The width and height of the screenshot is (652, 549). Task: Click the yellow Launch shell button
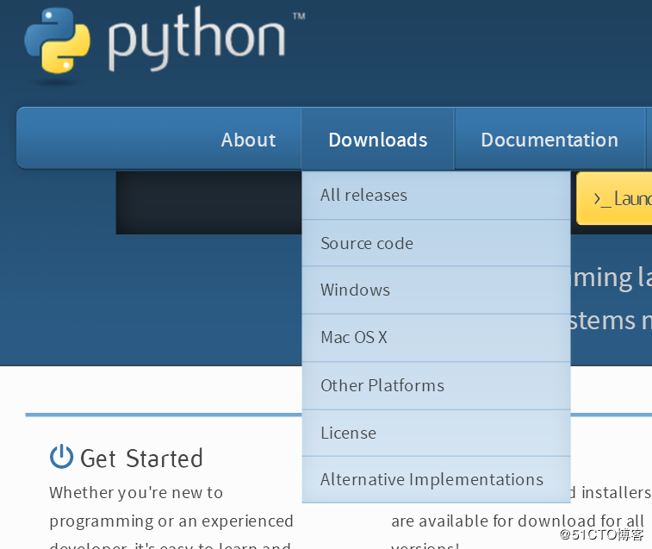point(614,198)
